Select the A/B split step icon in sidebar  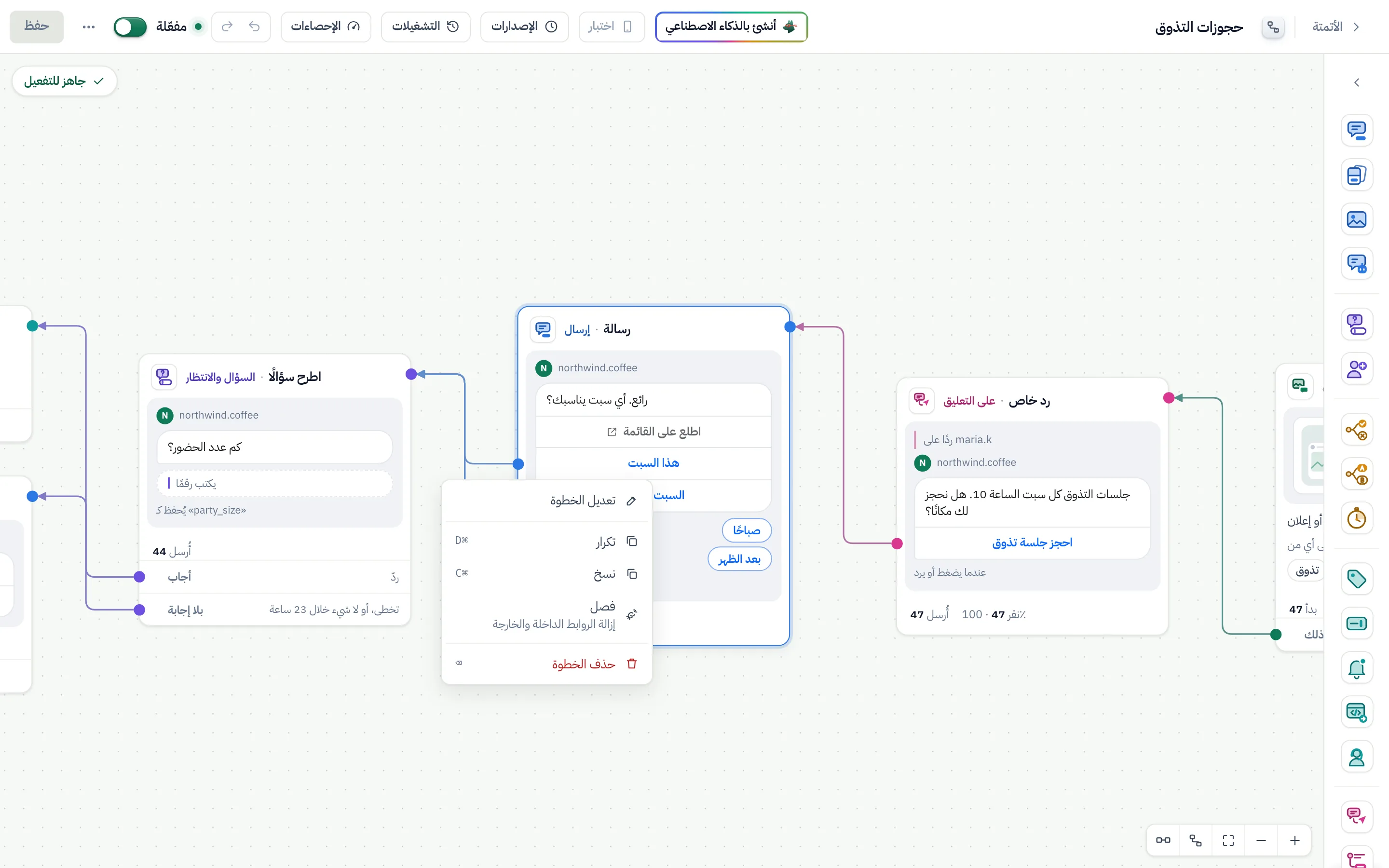click(x=1356, y=474)
